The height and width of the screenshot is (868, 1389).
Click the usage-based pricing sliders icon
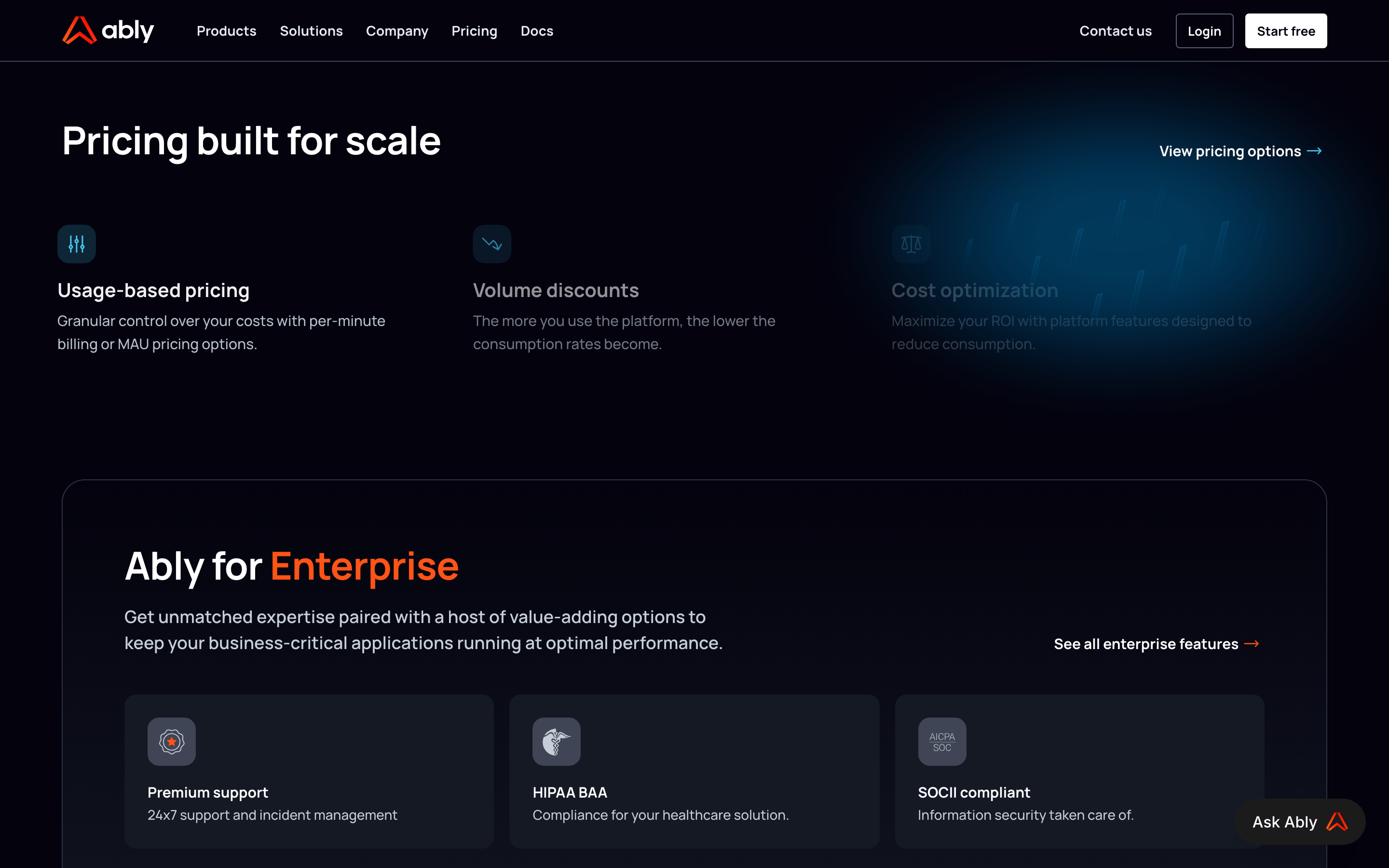pos(76,244)
